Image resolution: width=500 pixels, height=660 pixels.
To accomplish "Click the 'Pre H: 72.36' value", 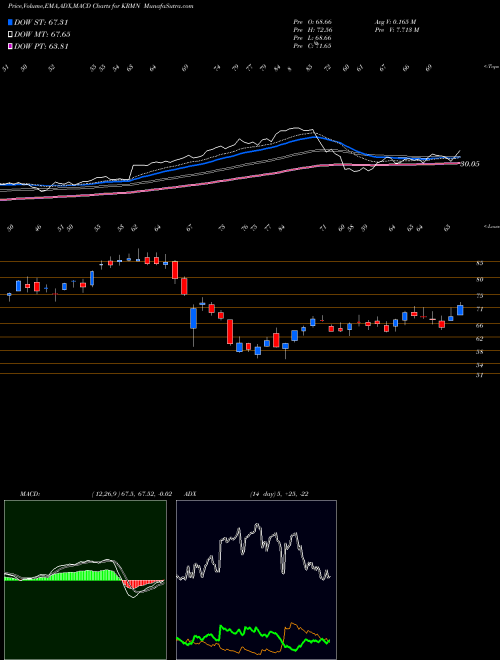I will pyautogui.click(x=313, y=30).
